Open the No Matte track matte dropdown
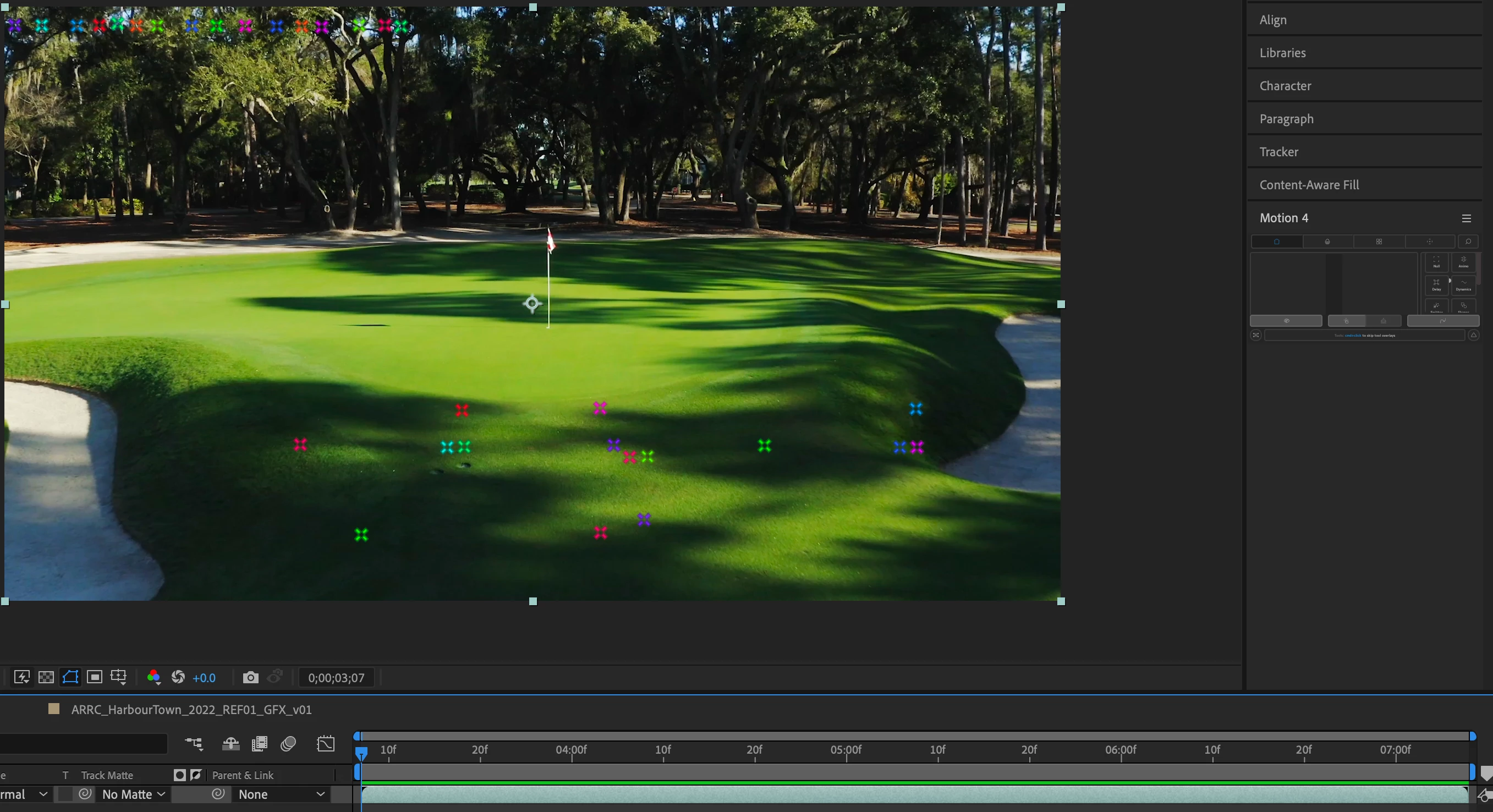This screenshot has height=812, width=1493. tap(133, 794)
